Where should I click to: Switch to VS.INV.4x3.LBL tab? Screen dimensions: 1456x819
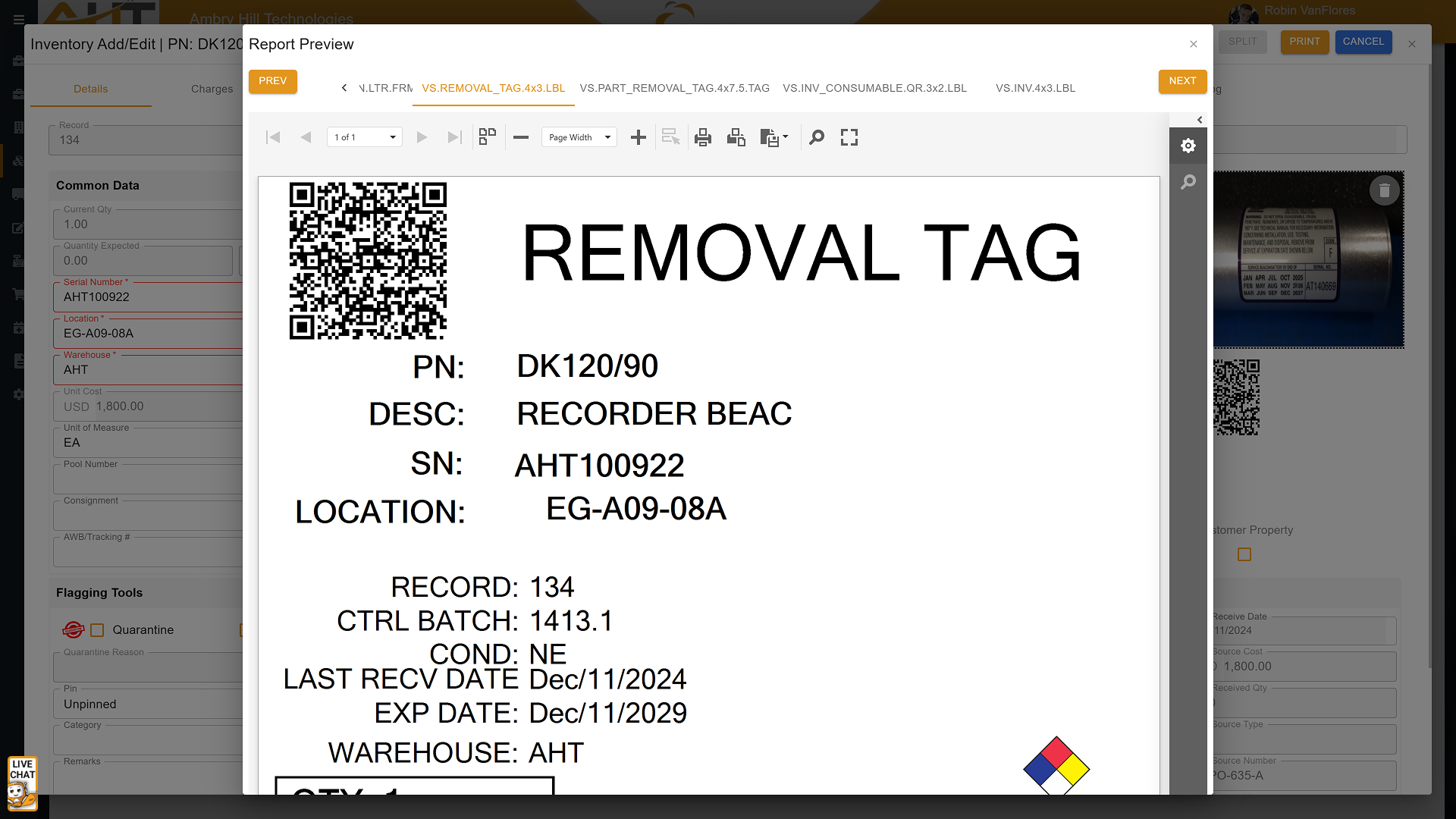point(1035,88)
